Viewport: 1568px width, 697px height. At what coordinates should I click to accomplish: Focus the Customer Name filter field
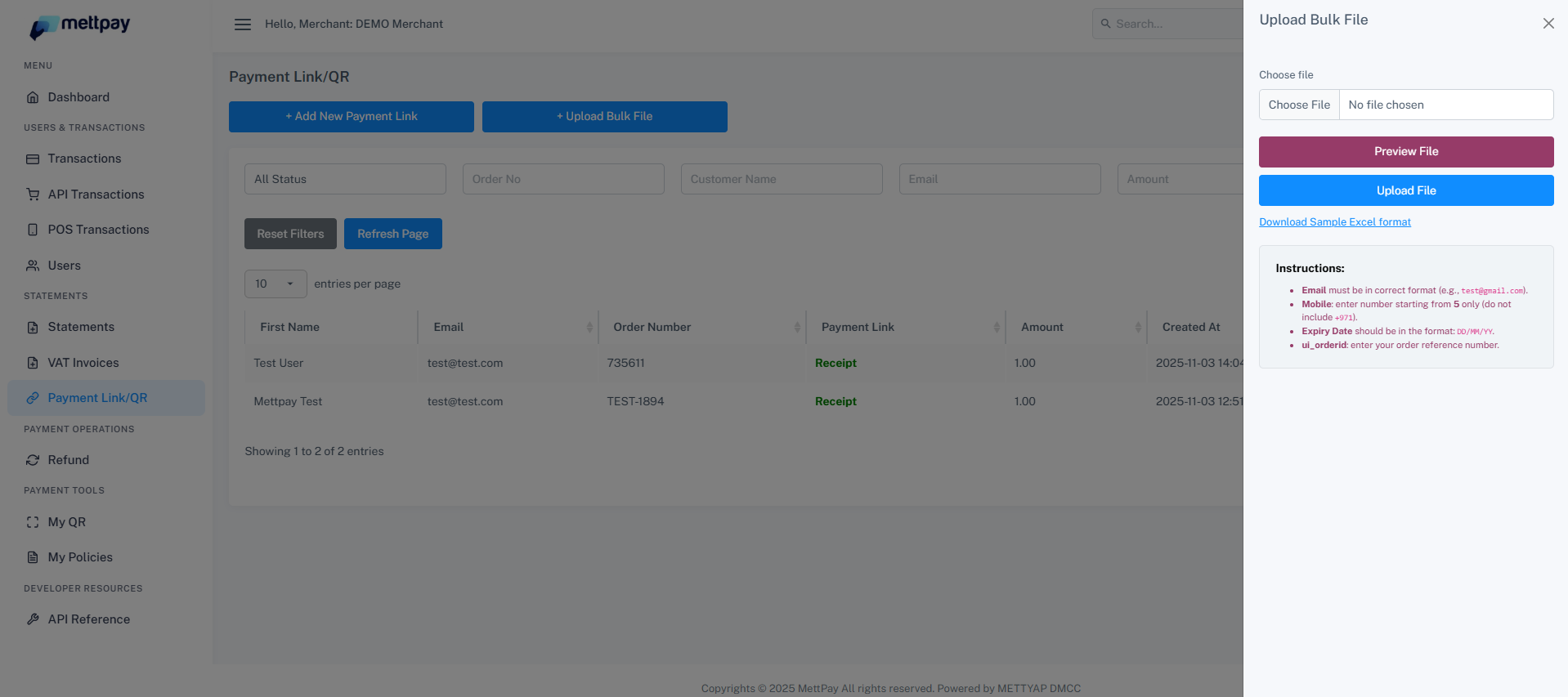[782, 179]
